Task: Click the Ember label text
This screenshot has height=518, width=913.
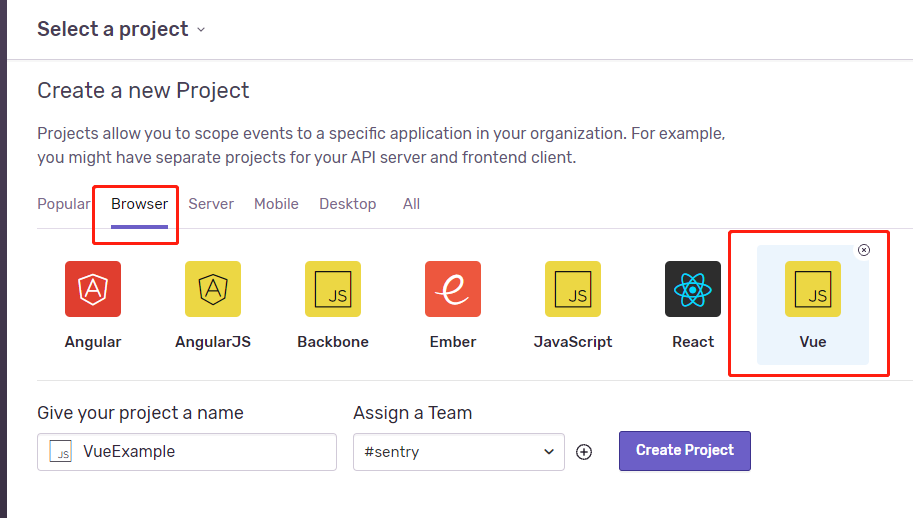Action: (453, 342)
